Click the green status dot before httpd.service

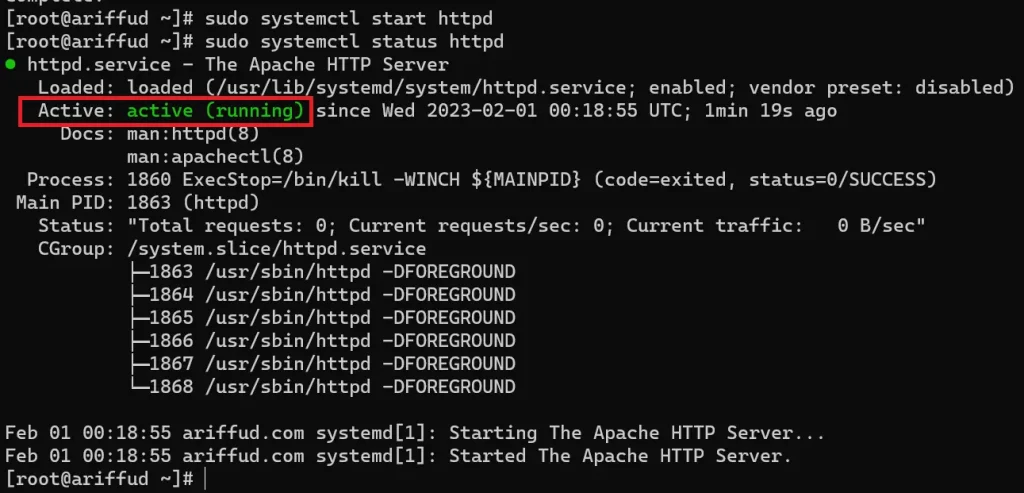point(10,65)
